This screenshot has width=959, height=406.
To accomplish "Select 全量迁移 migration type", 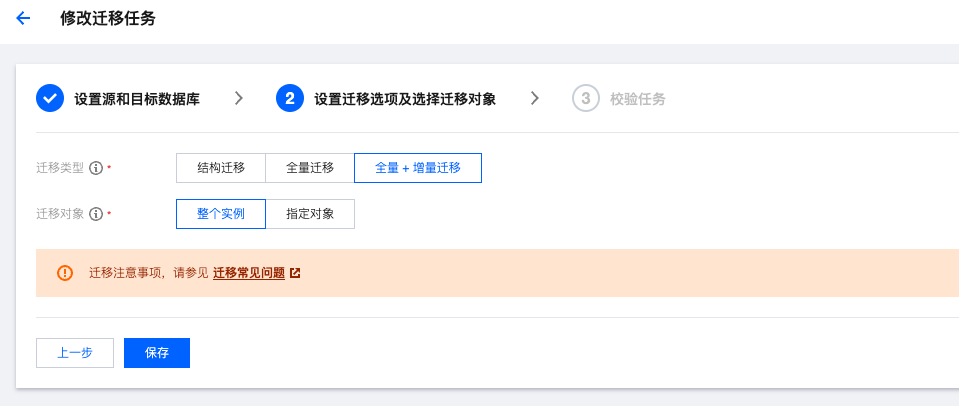I will [x=310, y=168].
